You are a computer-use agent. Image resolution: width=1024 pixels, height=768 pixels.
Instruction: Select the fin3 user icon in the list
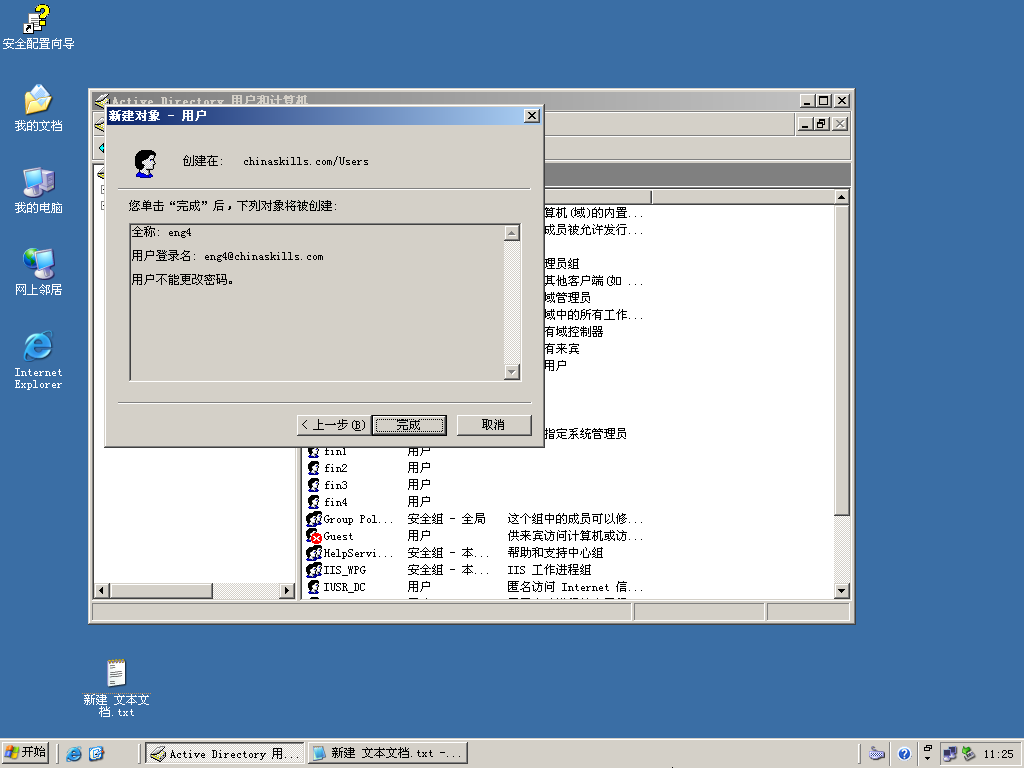(313, 485)
